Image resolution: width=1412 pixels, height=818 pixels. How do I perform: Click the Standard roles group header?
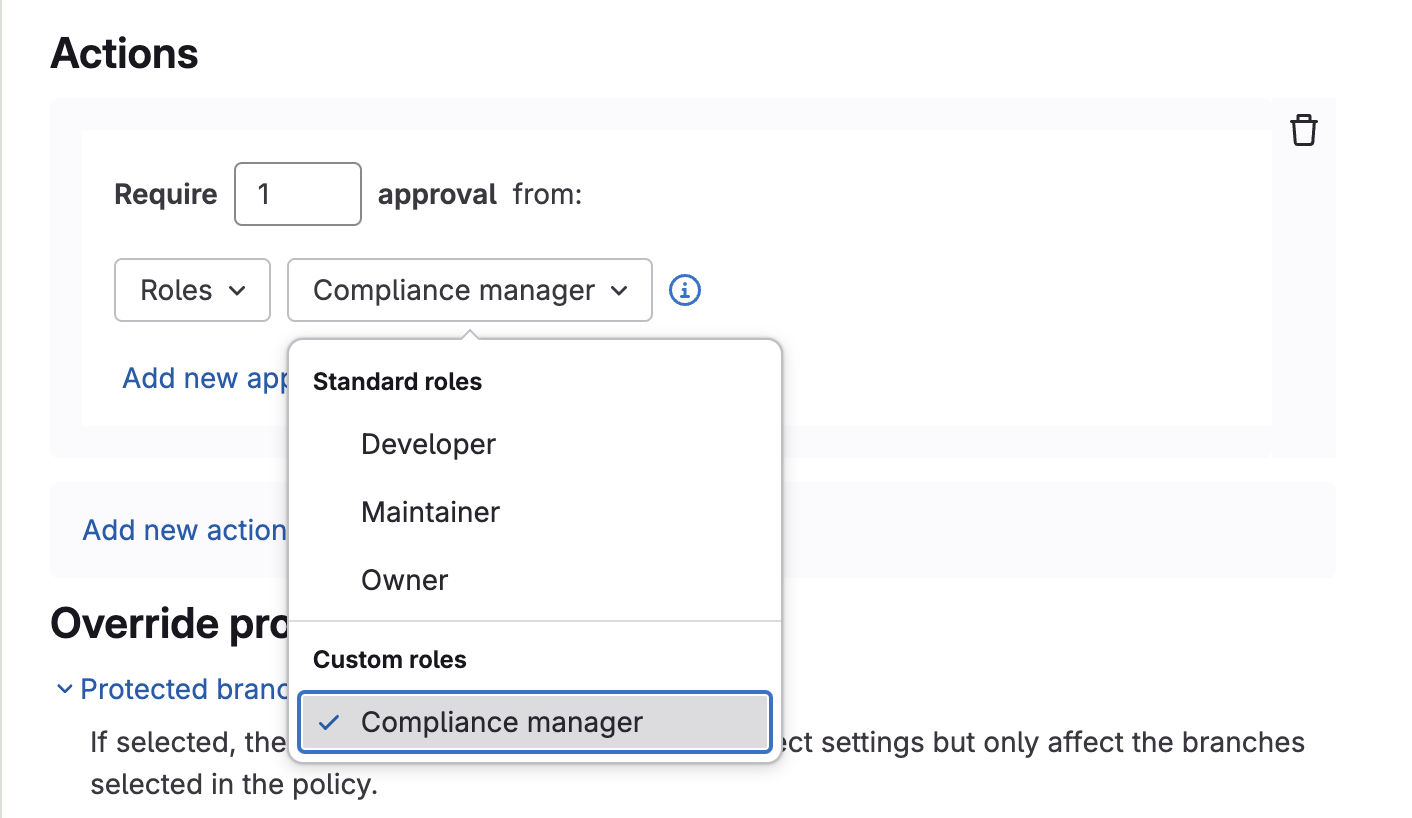[x=397, y=381]
